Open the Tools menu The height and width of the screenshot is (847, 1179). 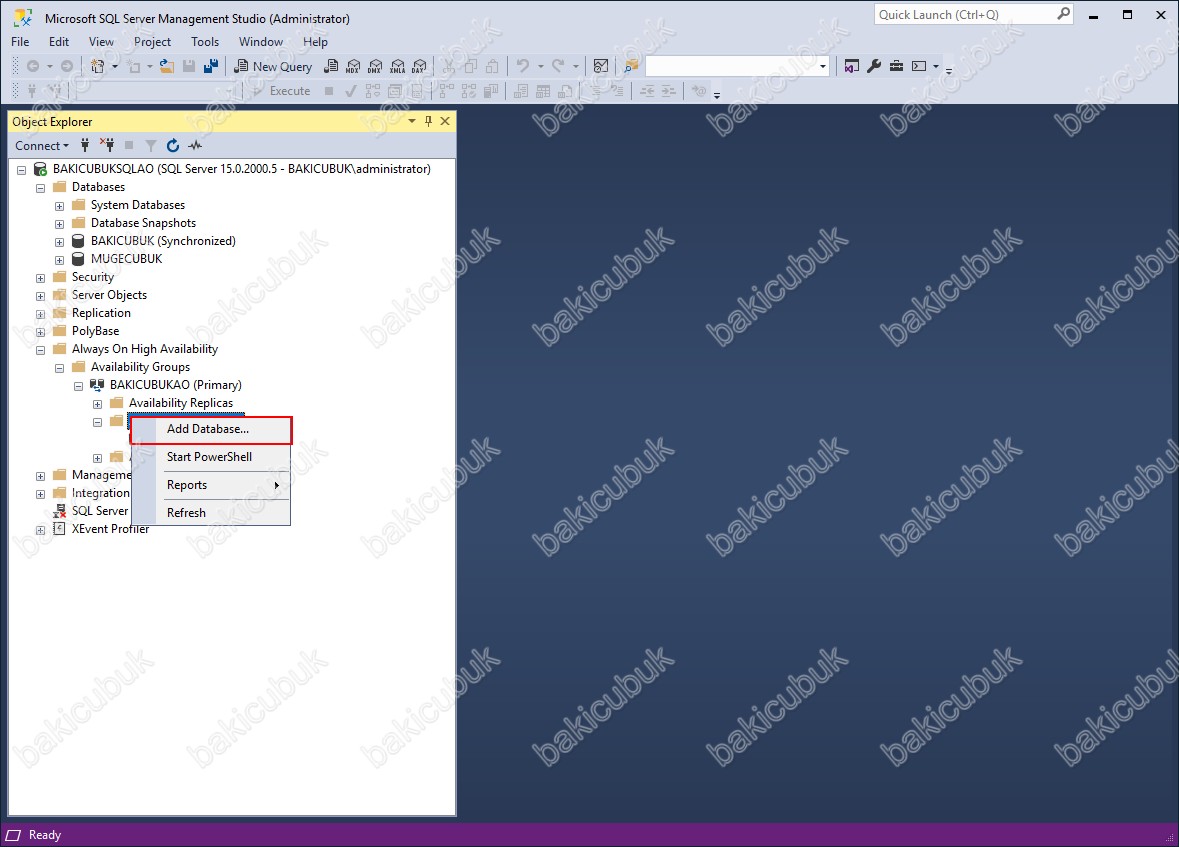(205, 42)
